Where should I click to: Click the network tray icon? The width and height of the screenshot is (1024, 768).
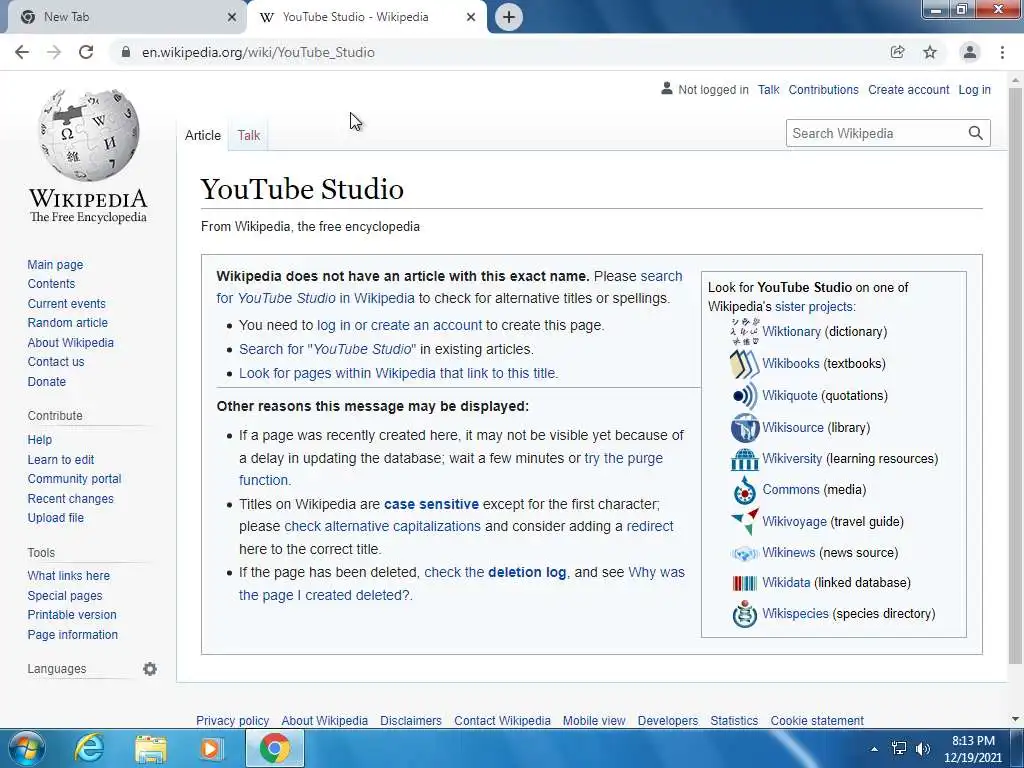pos(899,748)
